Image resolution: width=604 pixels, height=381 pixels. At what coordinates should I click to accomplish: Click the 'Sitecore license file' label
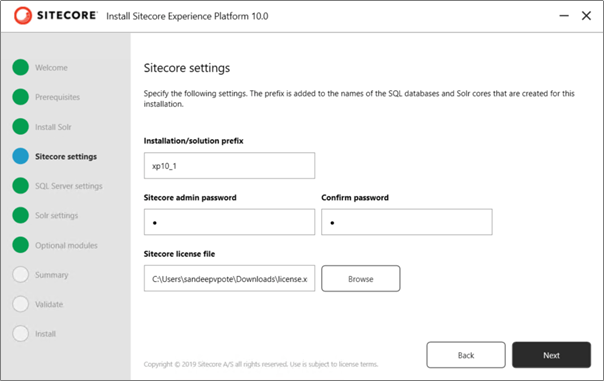(x=179, y=254)
